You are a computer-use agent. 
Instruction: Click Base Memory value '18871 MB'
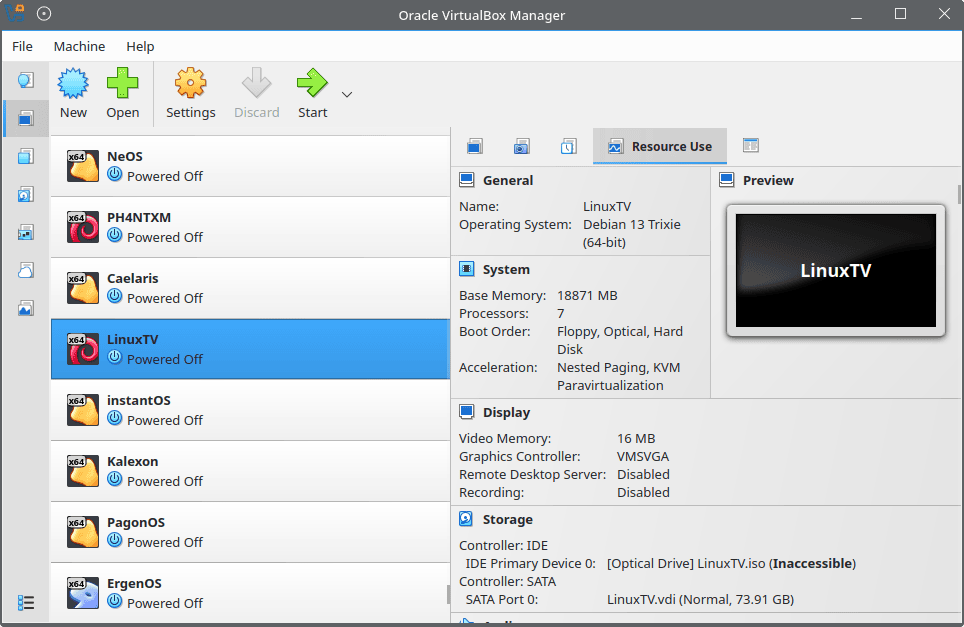(587, 296)
